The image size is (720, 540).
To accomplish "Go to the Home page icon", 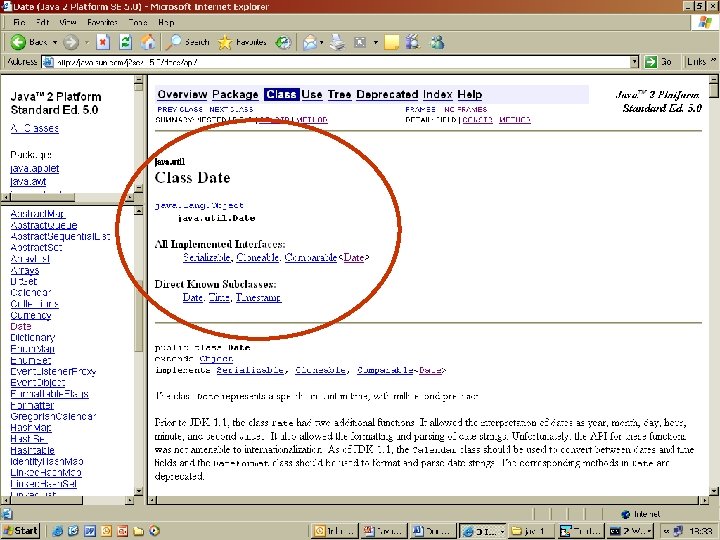I will point(148,42).
